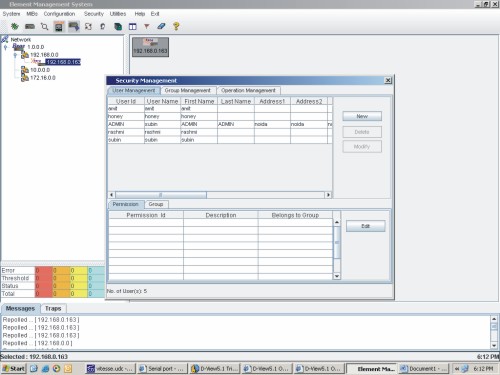Image resolution: width=500 pixels, height=375 pixels.
Task: Click the refresh arrows toolbar icon
Action: click(x=88, y=26)
